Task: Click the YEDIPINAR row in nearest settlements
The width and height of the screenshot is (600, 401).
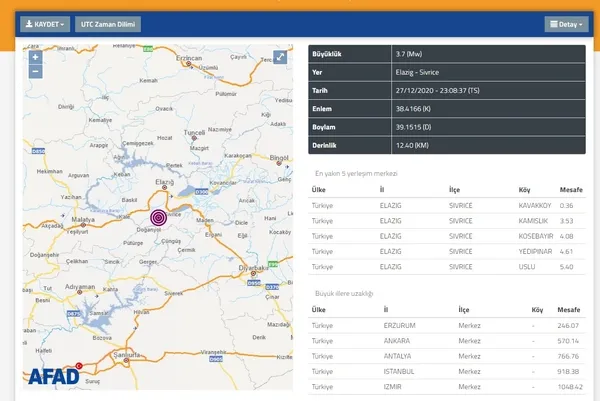Action: point(447,252)
